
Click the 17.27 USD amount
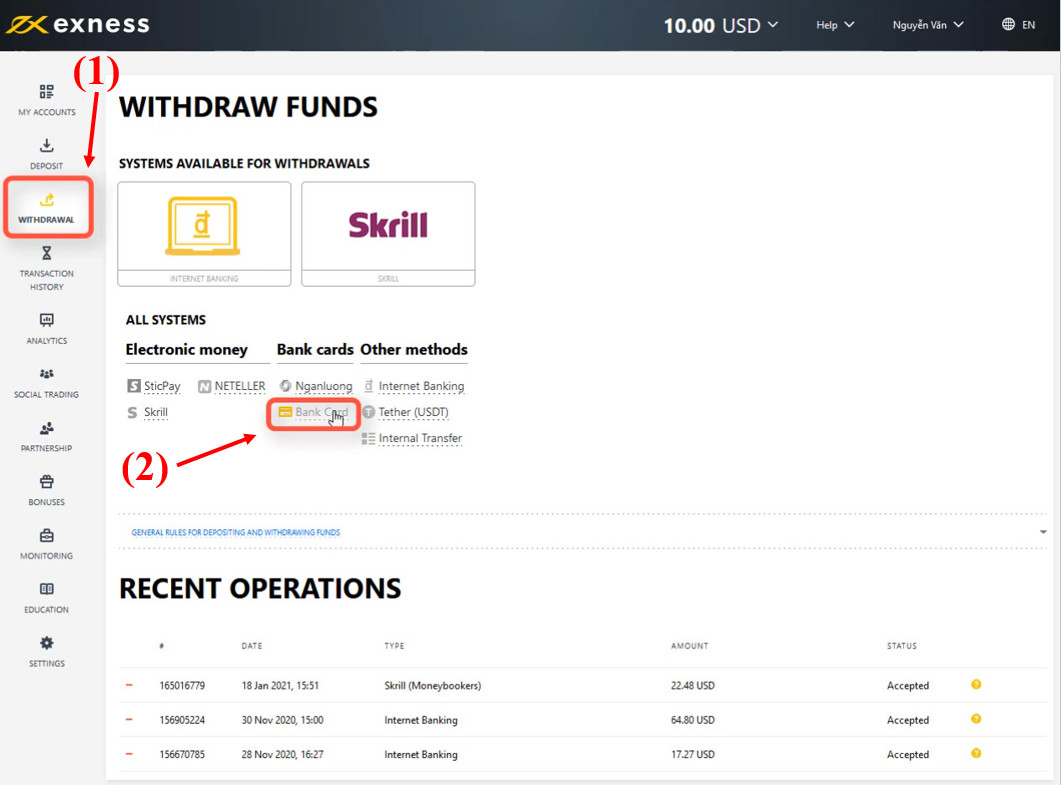click(693, 755)
